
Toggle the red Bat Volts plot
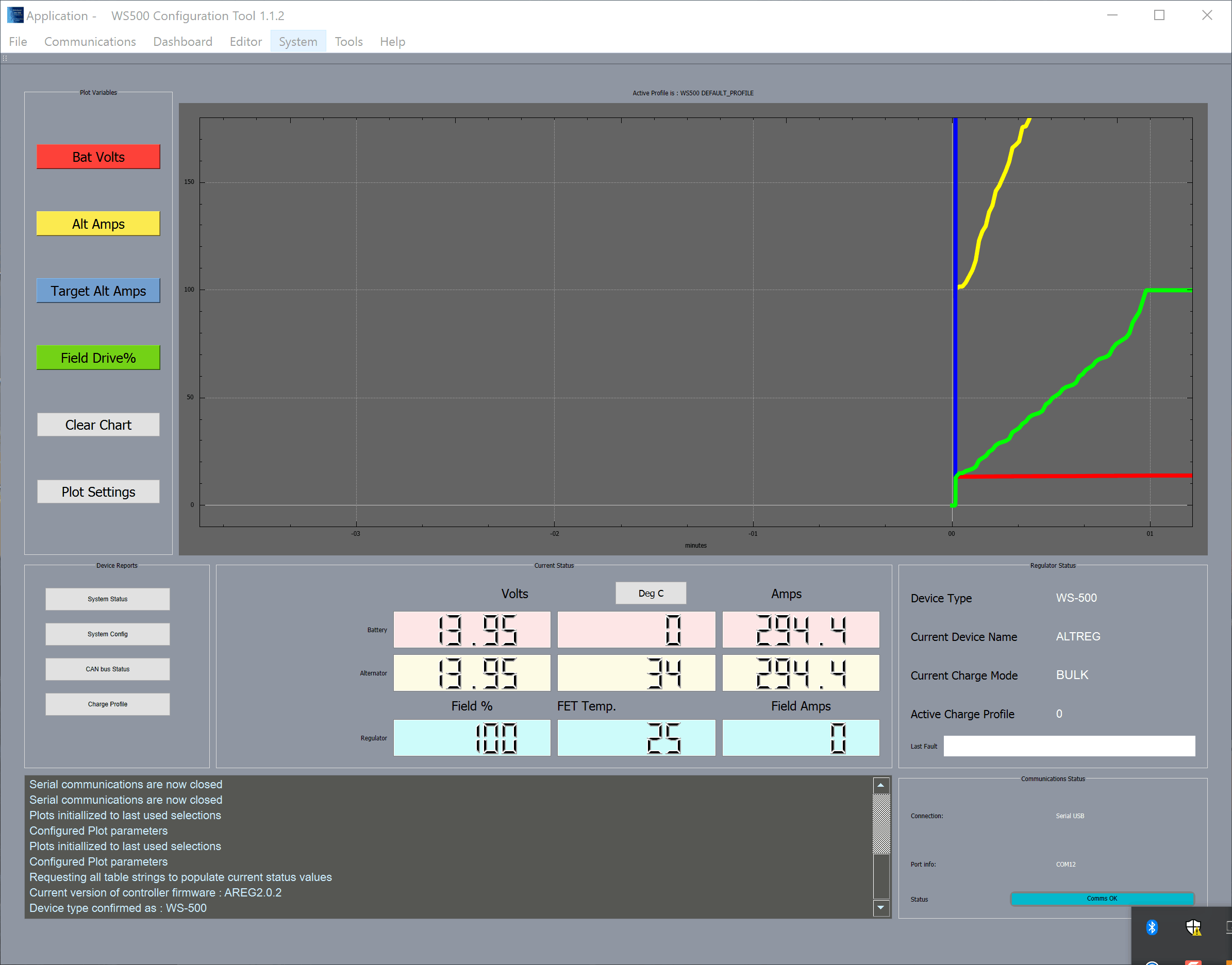(98, 157)
